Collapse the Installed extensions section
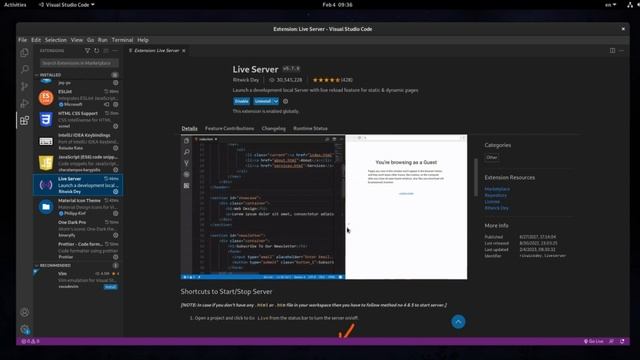 tap(50, 75)
